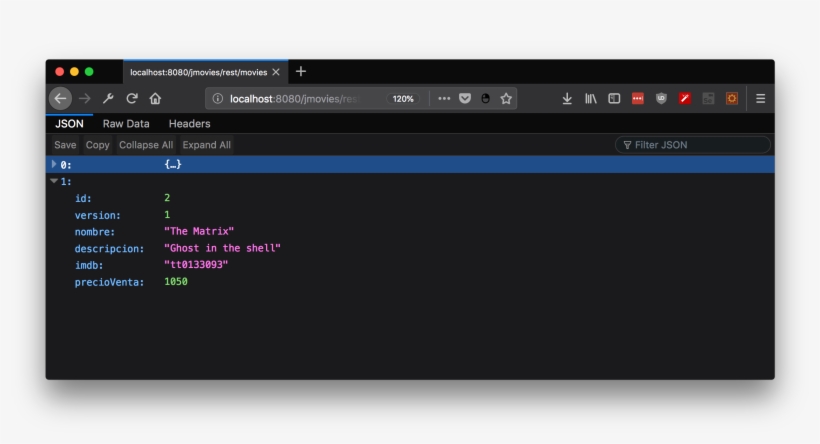Select the descripcion key

pyautogui.click(x=109, y=248)
